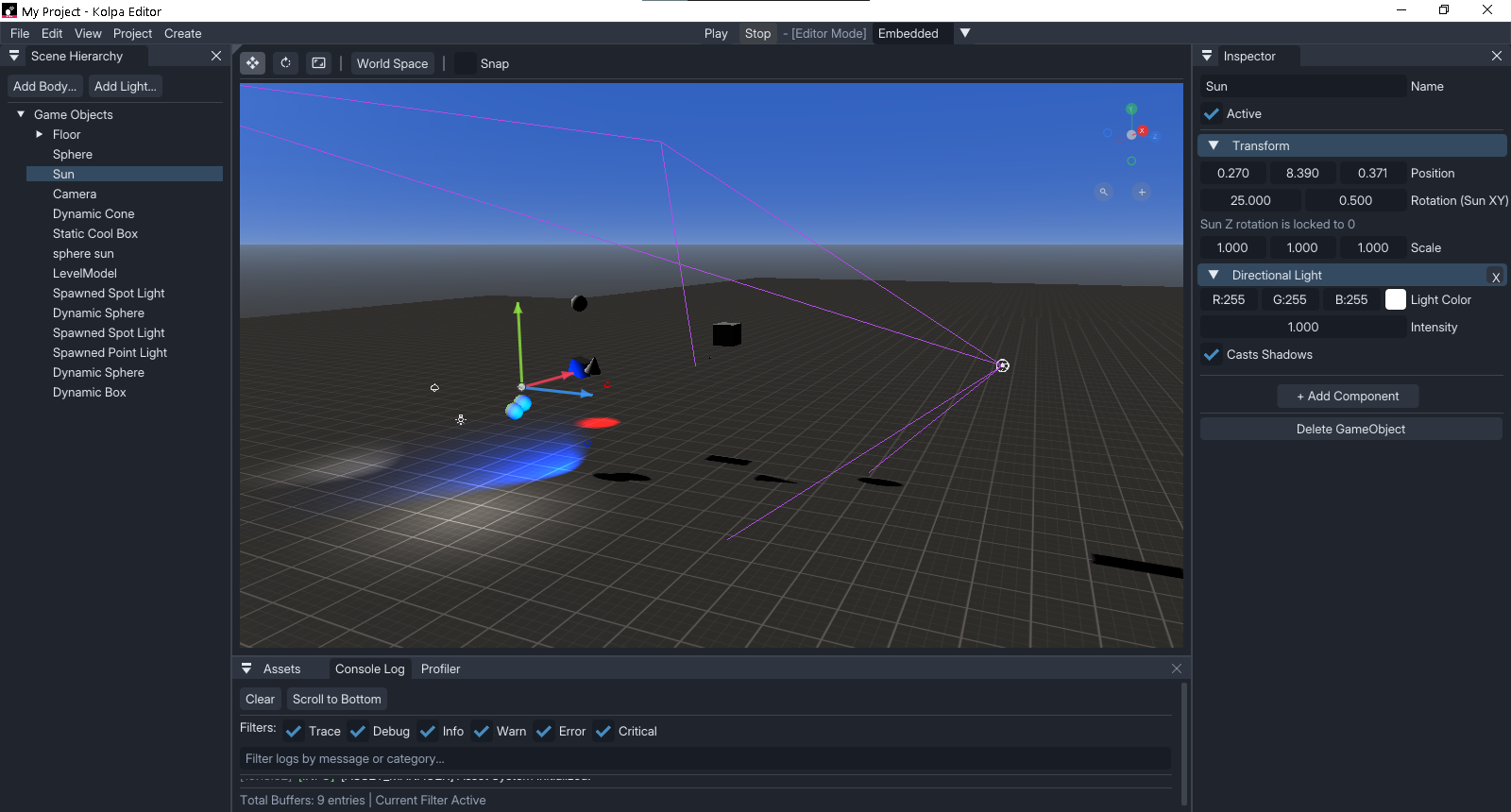Open the Add Light... menu
This screenshot has width=1511, height=812.
(126, 86)
